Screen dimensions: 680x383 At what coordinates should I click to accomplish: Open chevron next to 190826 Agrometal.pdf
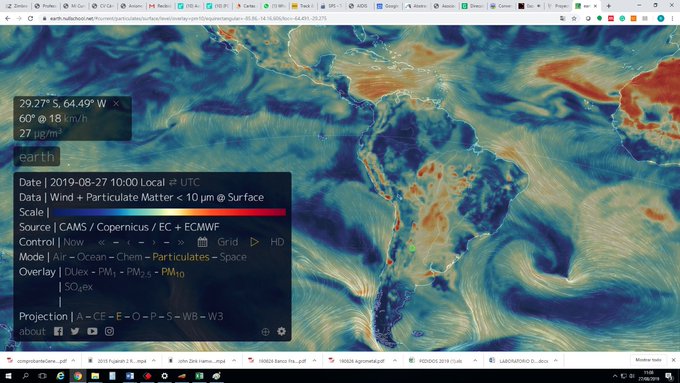point(395,360)
